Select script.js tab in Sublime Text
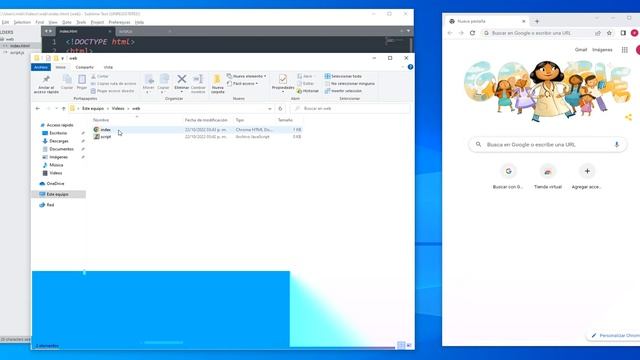The image size is (640, 360). point(145,31)
